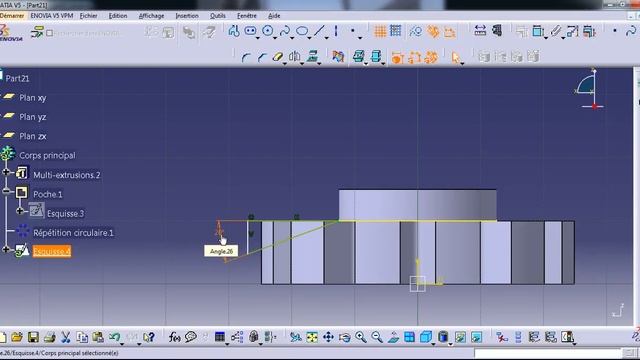Open the ENOVIA V5 VPM menu

(x=52, y=16)
